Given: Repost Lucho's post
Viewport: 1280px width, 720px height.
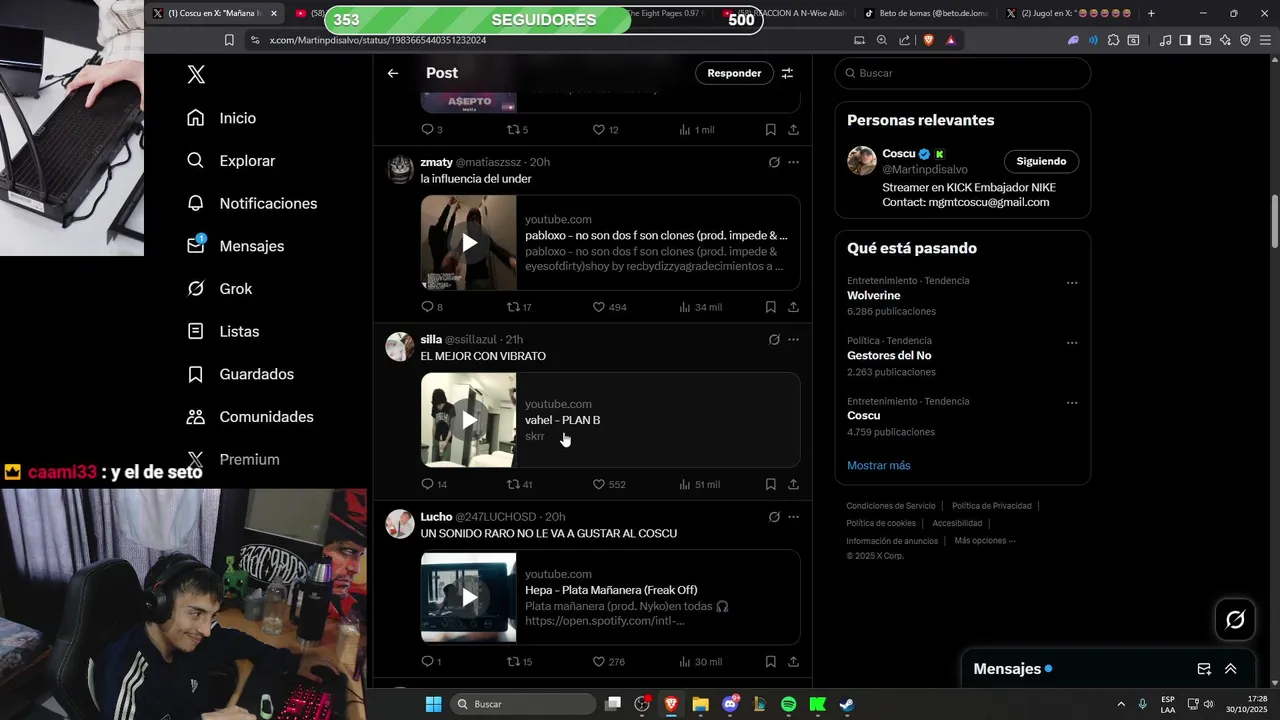Looking at the screenshot, I should (x=513, y=661).
